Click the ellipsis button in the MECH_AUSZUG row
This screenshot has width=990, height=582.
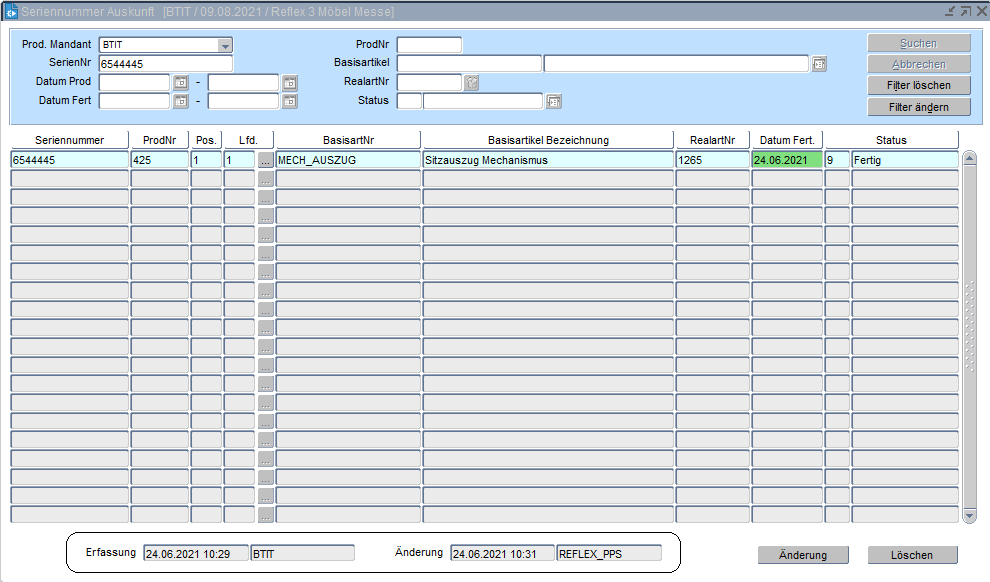[265, 160]
